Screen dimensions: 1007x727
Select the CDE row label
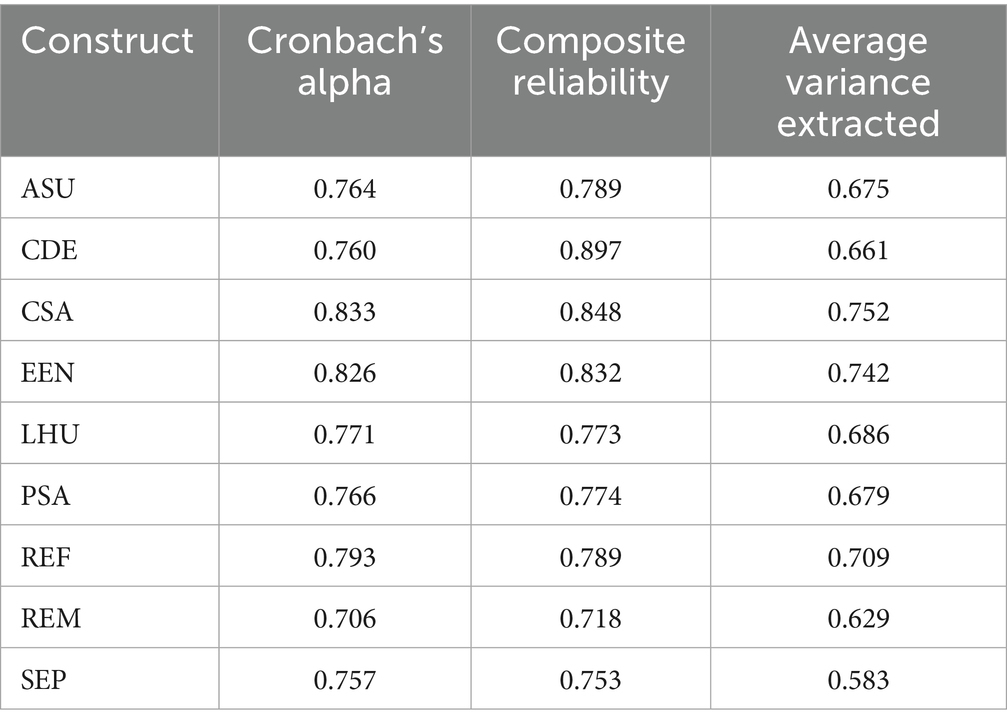tap(48, 250)
